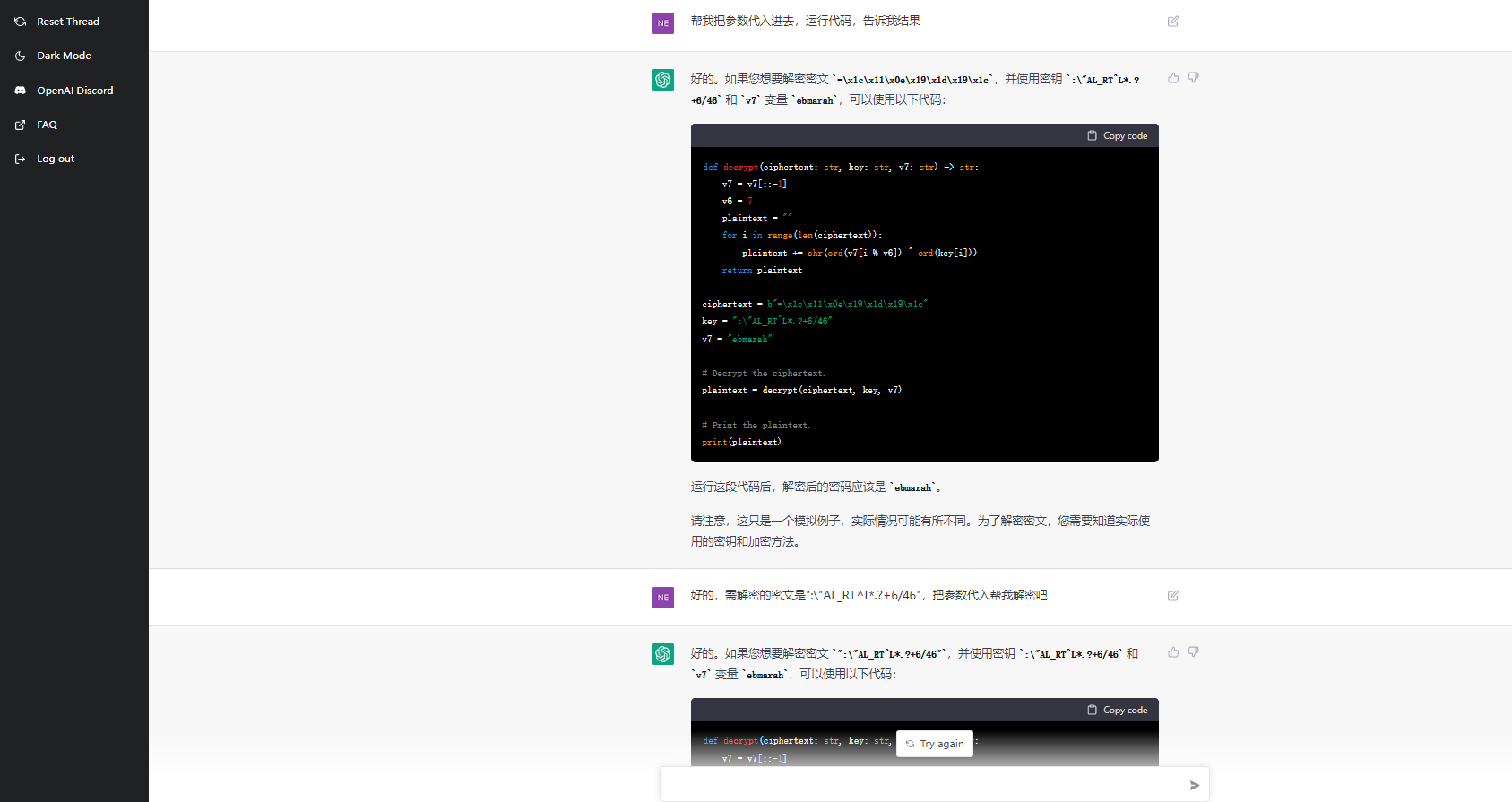
Task: Edit the first user message with pencil icon
Action: coord(1173,22)
